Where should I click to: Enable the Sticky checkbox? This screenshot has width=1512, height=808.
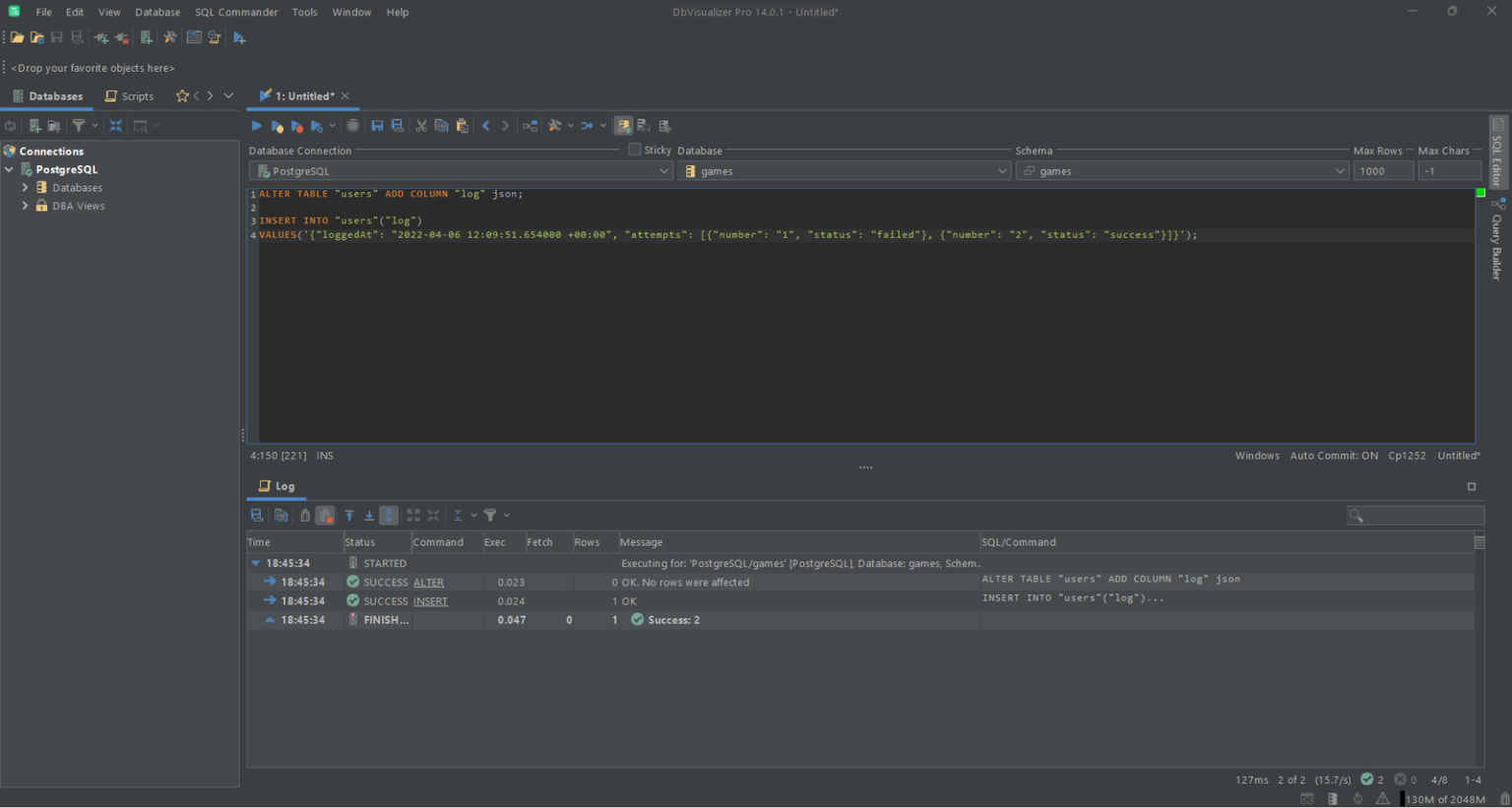(636, 150)
